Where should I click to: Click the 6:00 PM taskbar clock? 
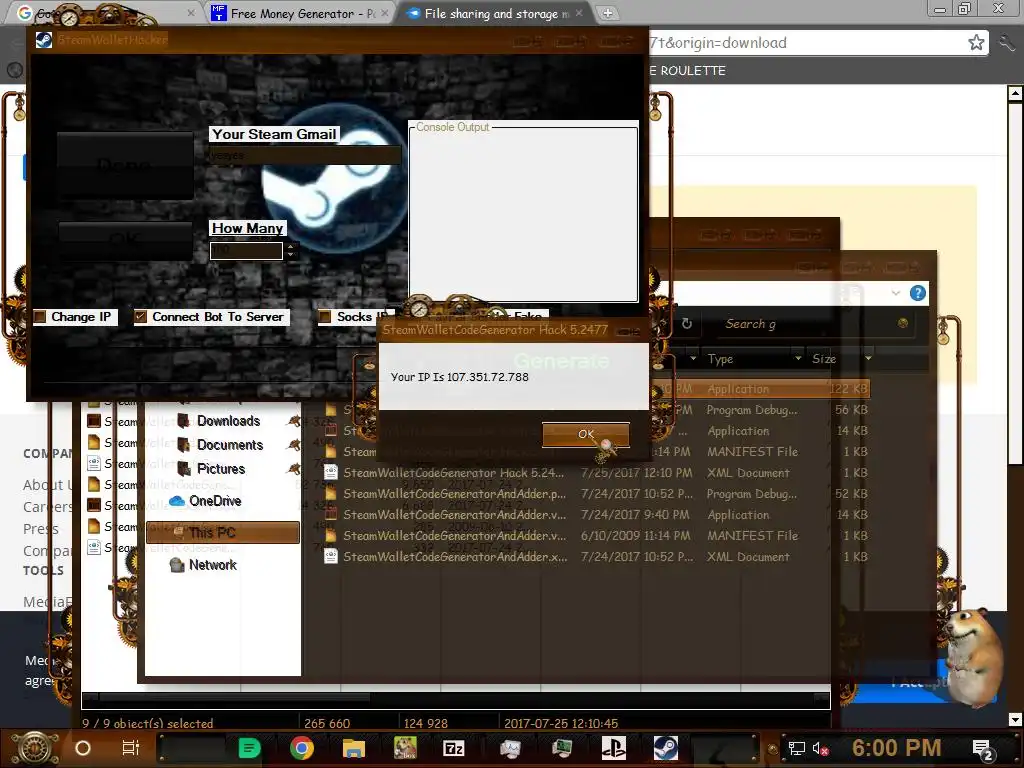tap(896, 748)
